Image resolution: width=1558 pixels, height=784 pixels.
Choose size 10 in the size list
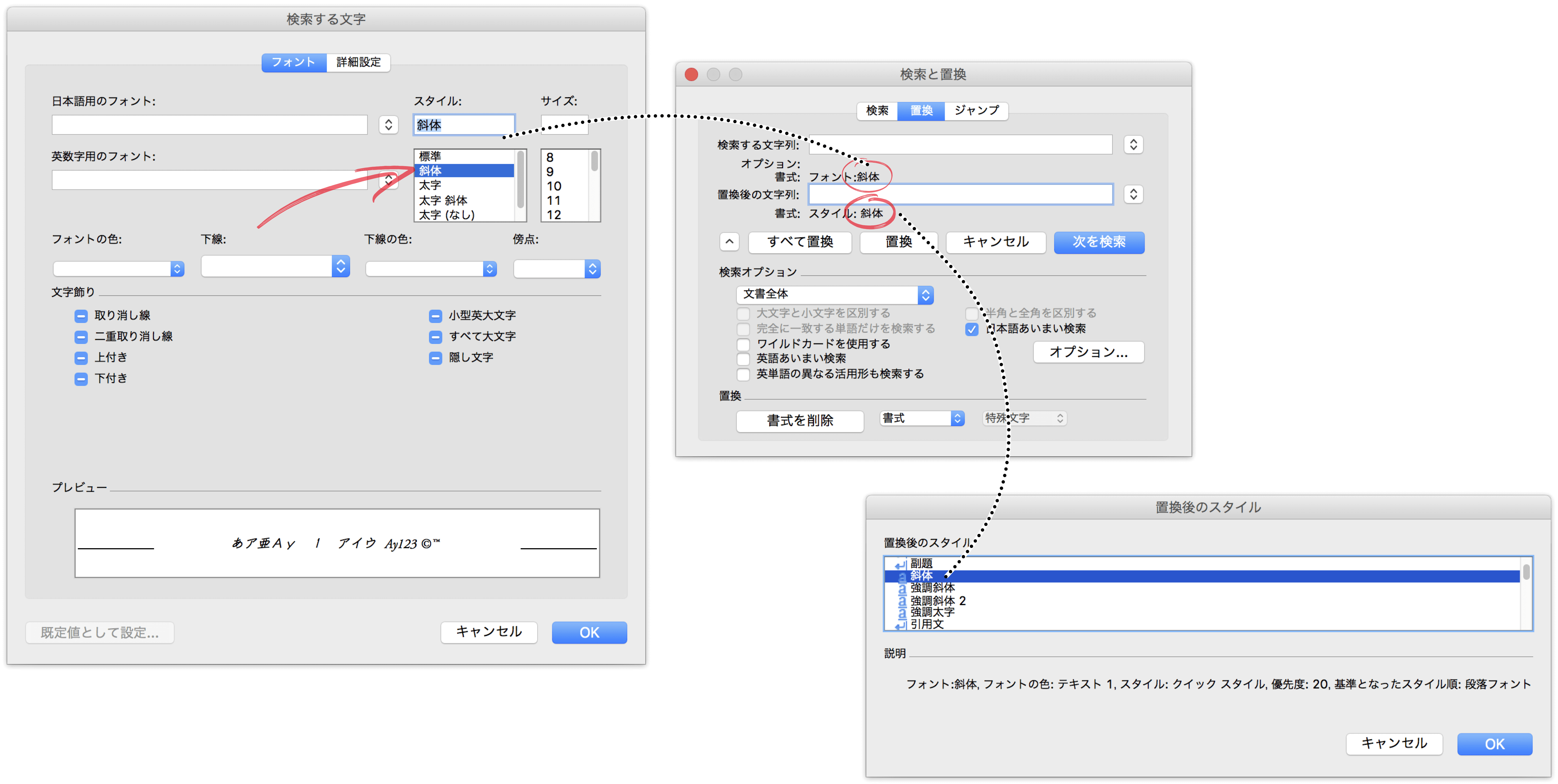(565, 186)
